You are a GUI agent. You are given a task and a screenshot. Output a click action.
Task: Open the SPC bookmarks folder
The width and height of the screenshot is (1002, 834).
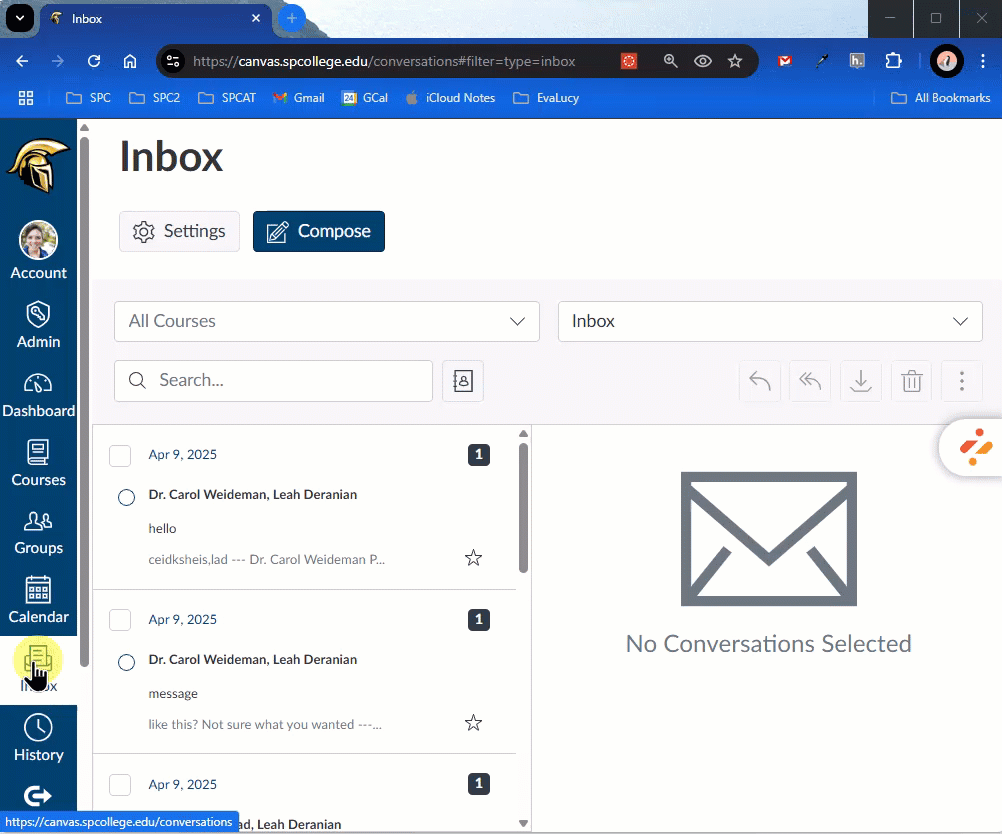89,98
